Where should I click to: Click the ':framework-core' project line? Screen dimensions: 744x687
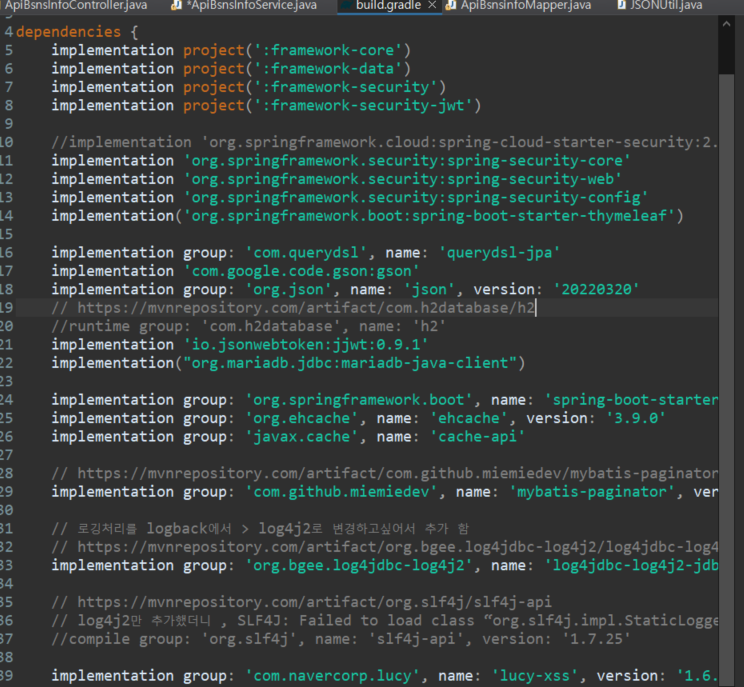(x=231, y=50)
